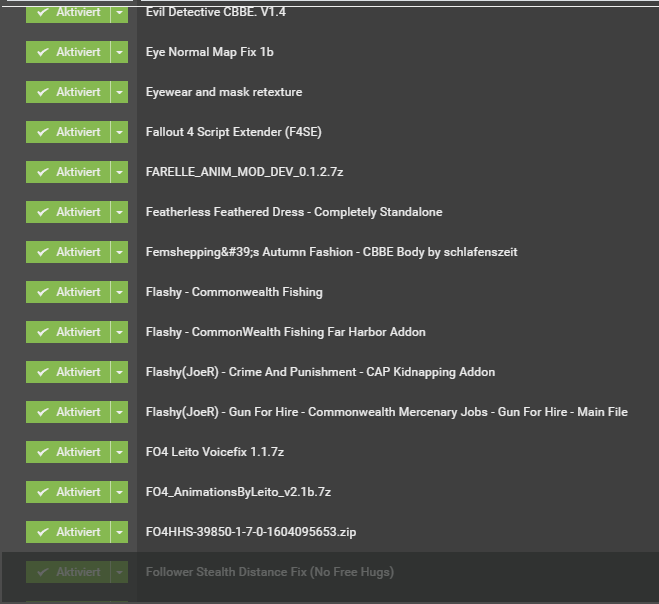Expand dropdown arrow for FO4_AnimationsByLeito_v2.1b.7z
The image size is (659, 604).
[119, 492]
